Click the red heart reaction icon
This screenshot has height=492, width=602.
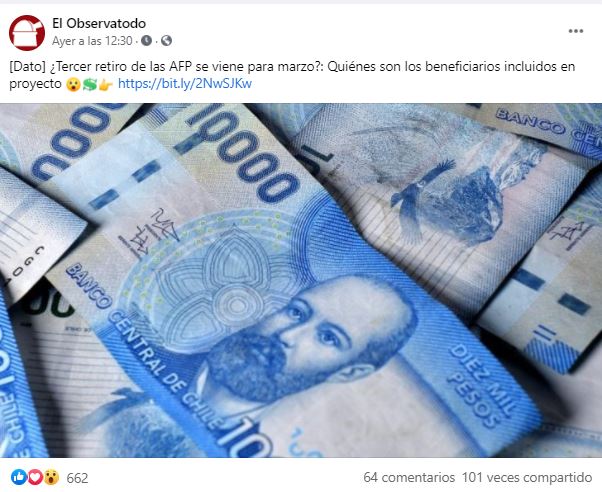click(x=35, y=477)
